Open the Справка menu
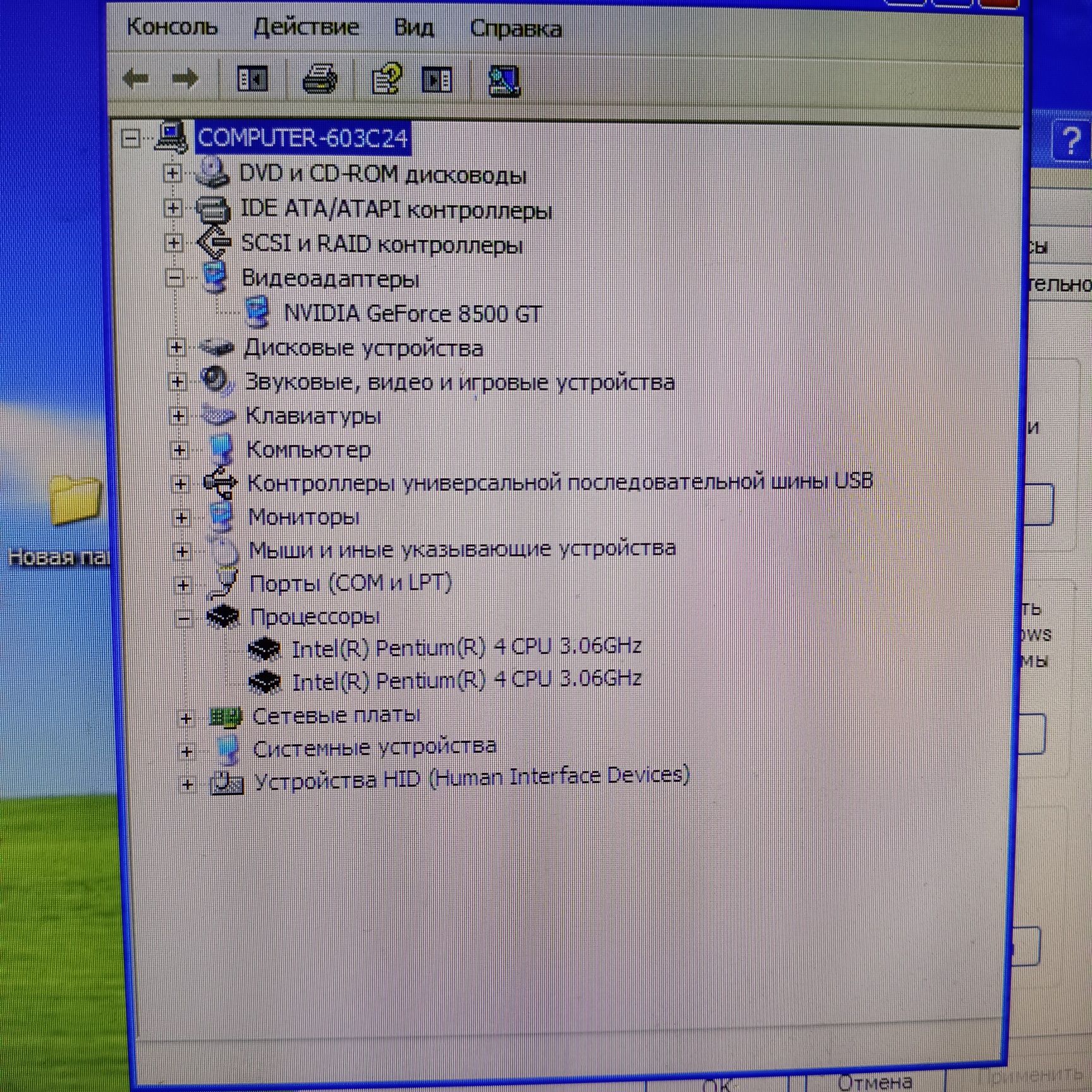Viewport: 1092px width, 1092px height. point(516,28)
